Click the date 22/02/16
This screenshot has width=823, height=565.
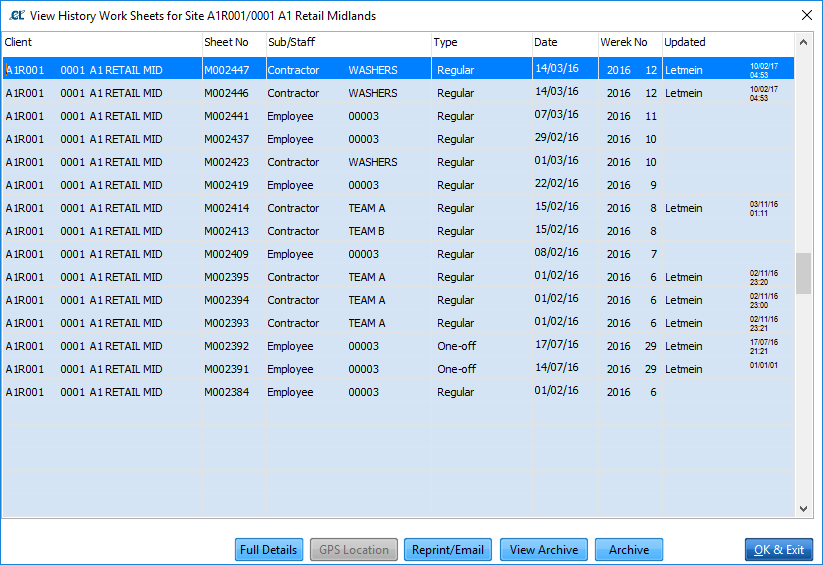[x=556, y=184]
